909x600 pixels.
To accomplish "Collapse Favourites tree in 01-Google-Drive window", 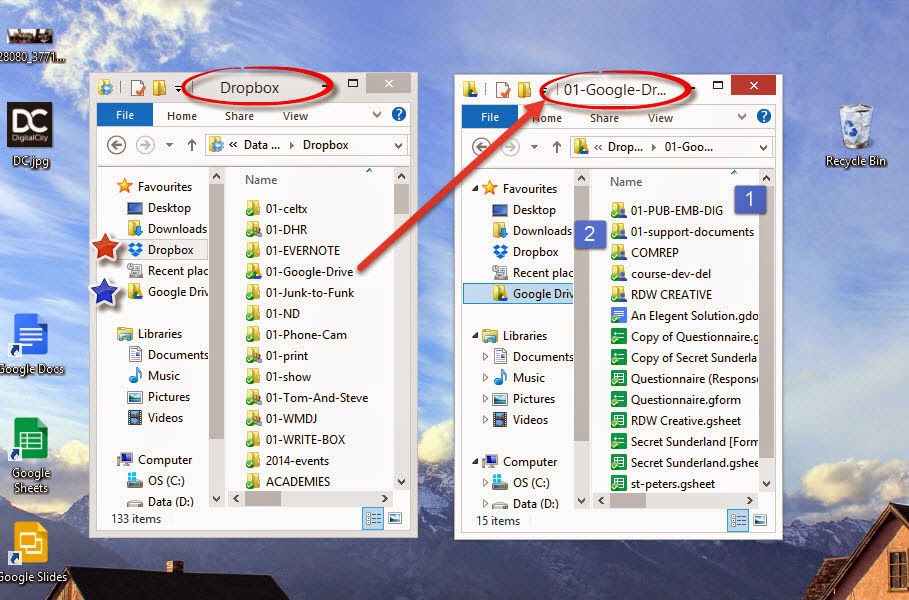I will coord(475,188).
